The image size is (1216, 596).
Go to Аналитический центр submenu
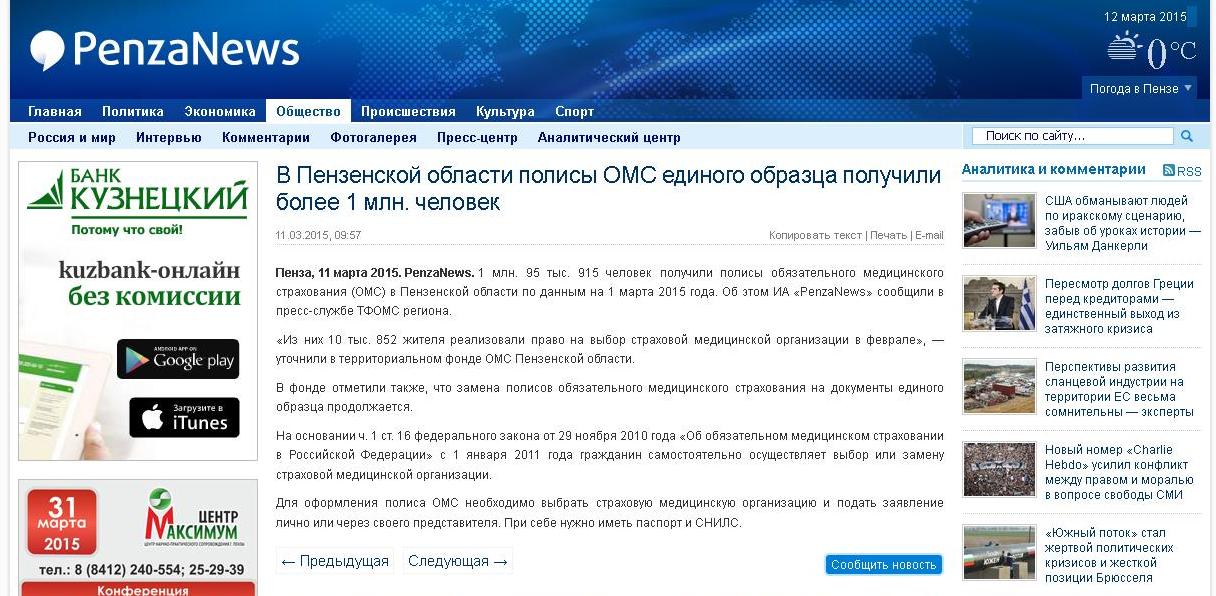609,137
